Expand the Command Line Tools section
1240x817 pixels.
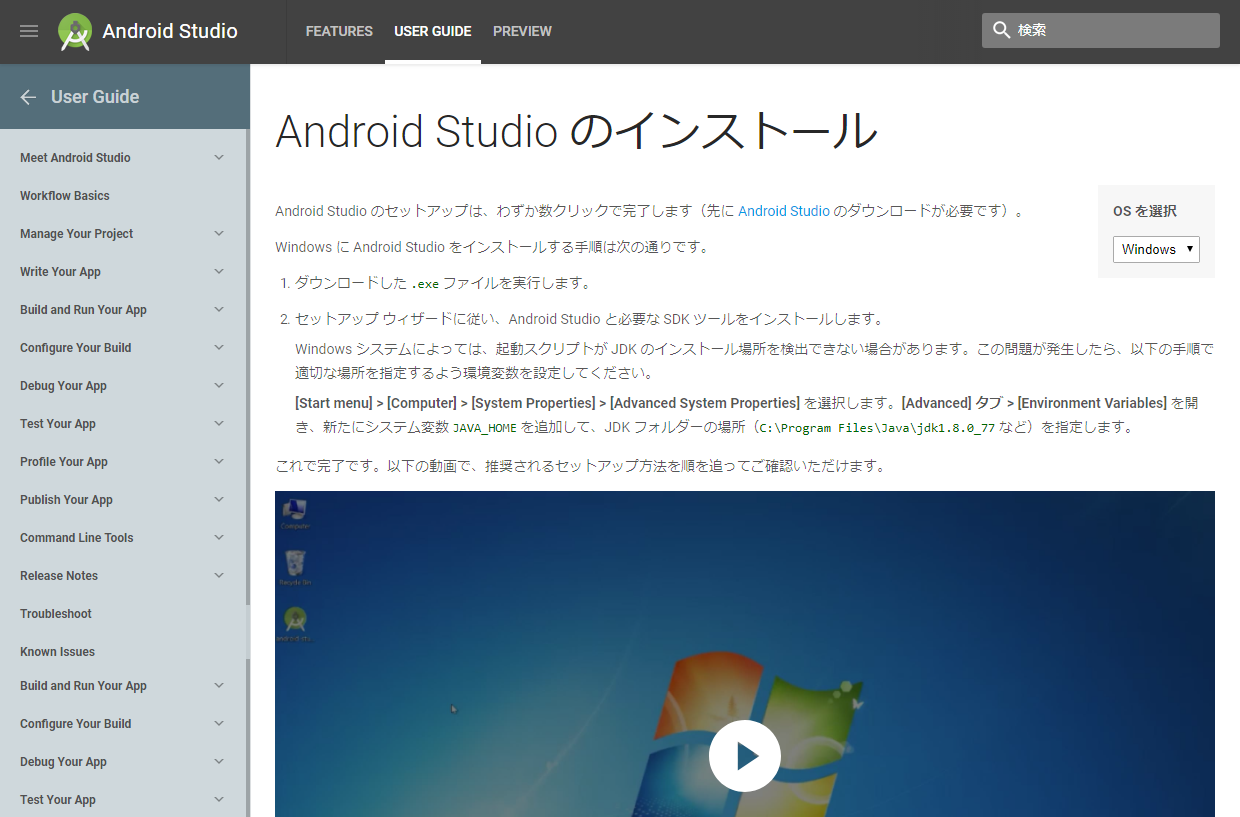219,538
